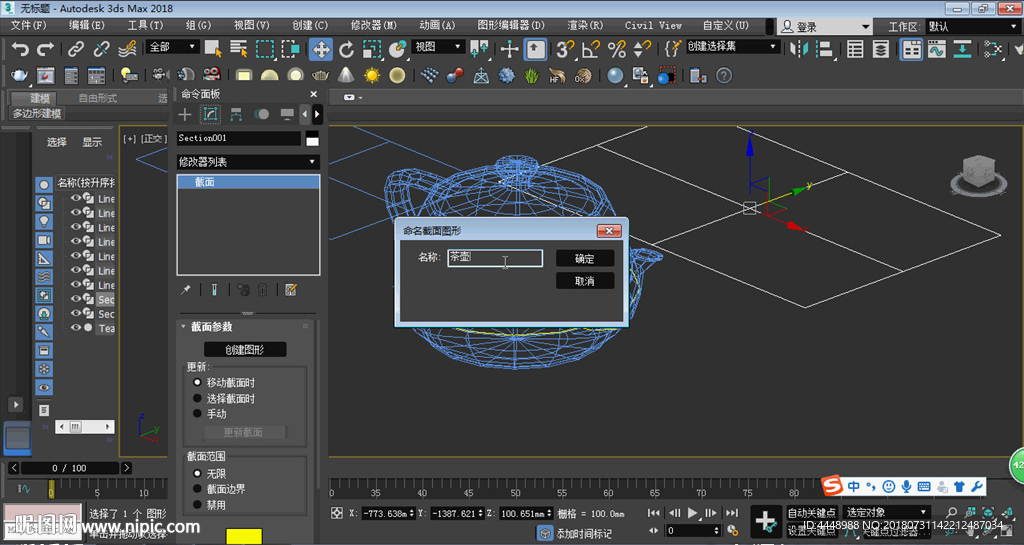This screenshot has height=545, width=1024.
Task: Click the time slider 0 / 100
Action: click(x=70, y=468)
